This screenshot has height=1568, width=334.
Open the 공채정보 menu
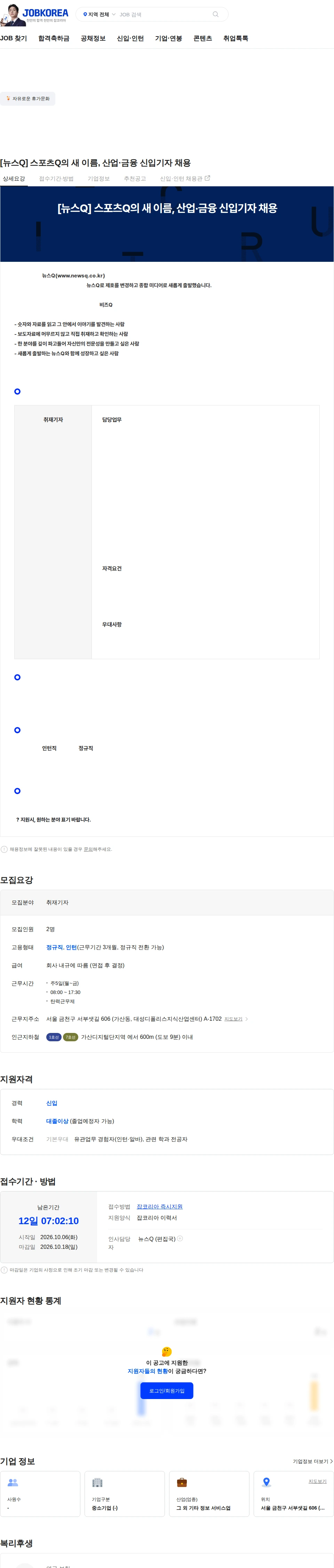pos(93,38)
